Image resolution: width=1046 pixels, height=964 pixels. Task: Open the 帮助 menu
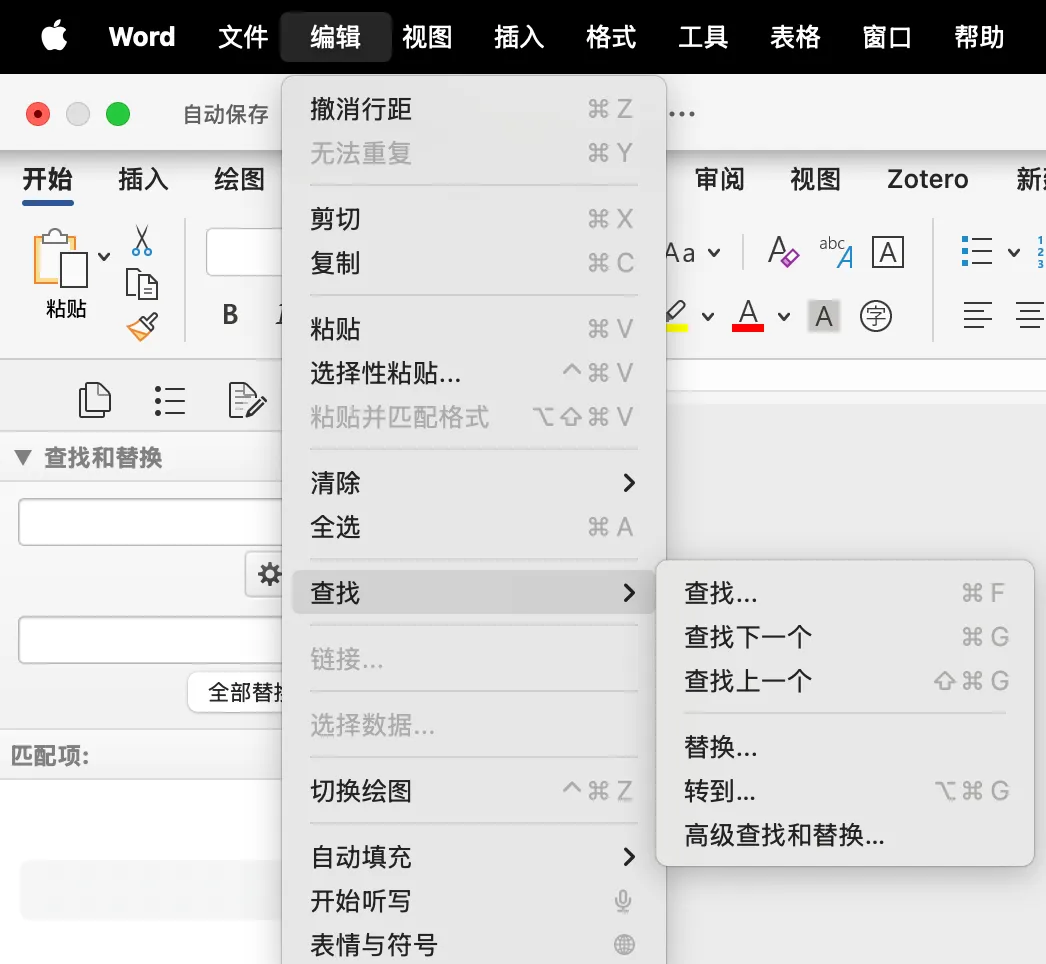pyautogui.click(x=979, y=36)
